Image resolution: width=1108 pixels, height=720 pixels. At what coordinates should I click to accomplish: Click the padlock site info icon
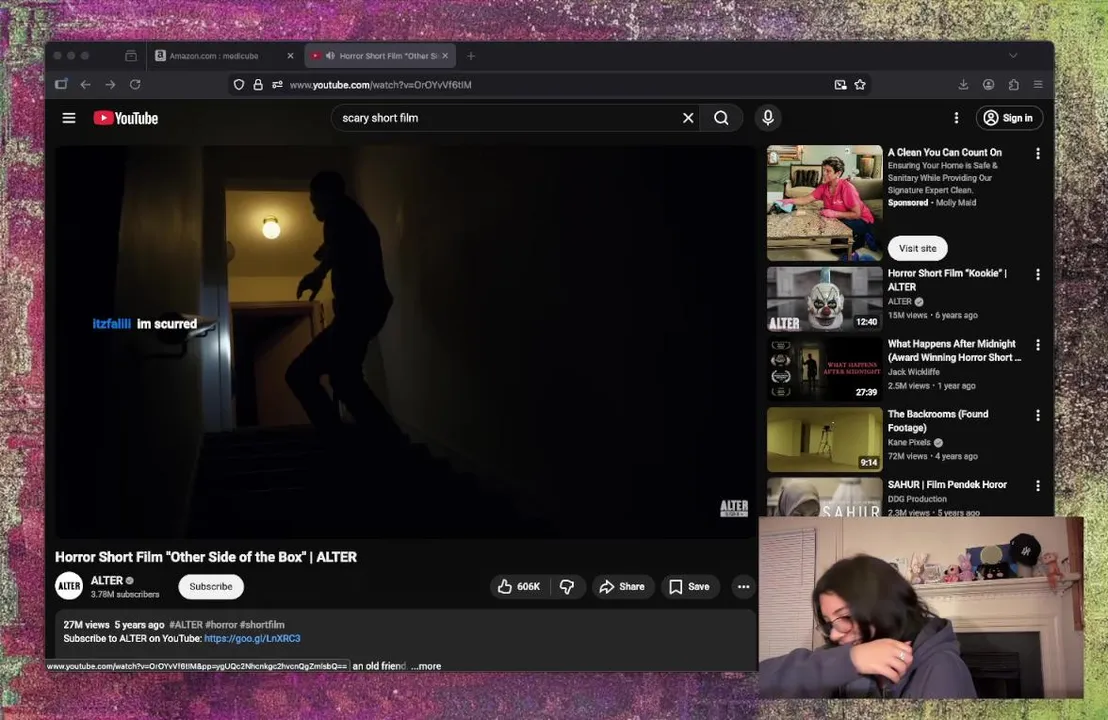tap(258, 85)
